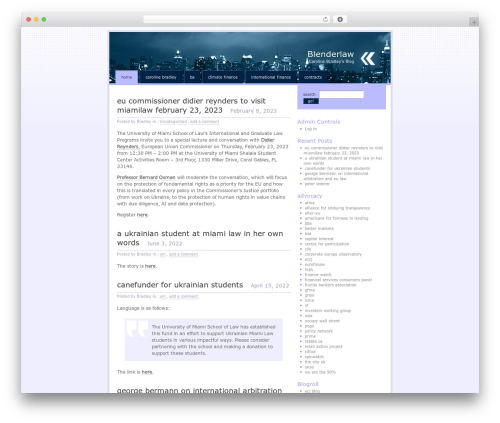Screen dimensions: 500x423
Task: Click the occupy wall street link
Action: 322,321
